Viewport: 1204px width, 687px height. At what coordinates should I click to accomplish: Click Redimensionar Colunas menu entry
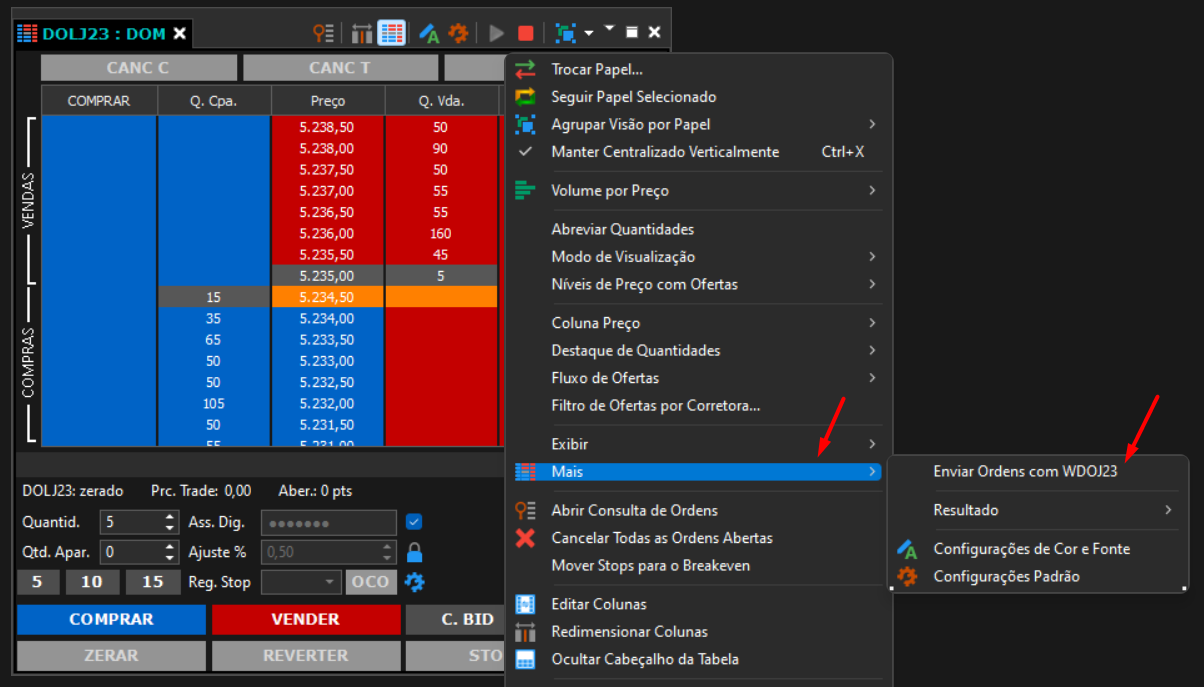696,632
